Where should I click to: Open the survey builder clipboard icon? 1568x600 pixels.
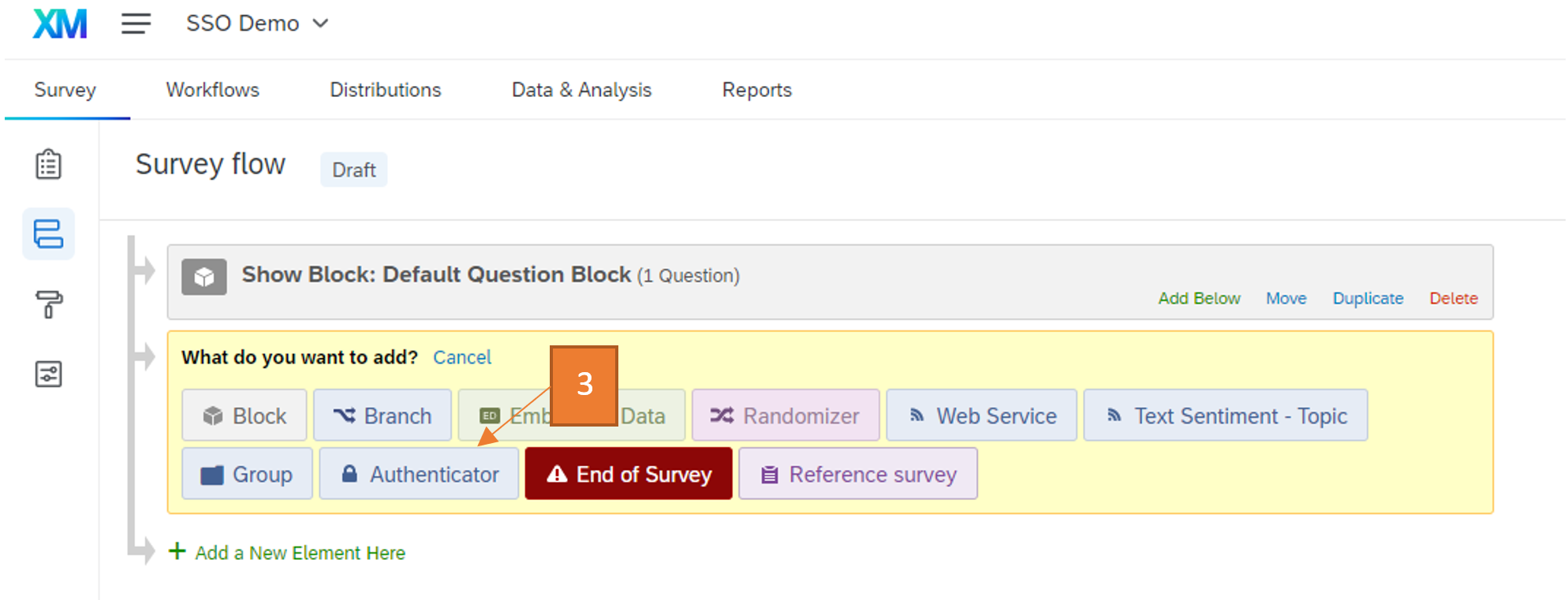[48, 164]
